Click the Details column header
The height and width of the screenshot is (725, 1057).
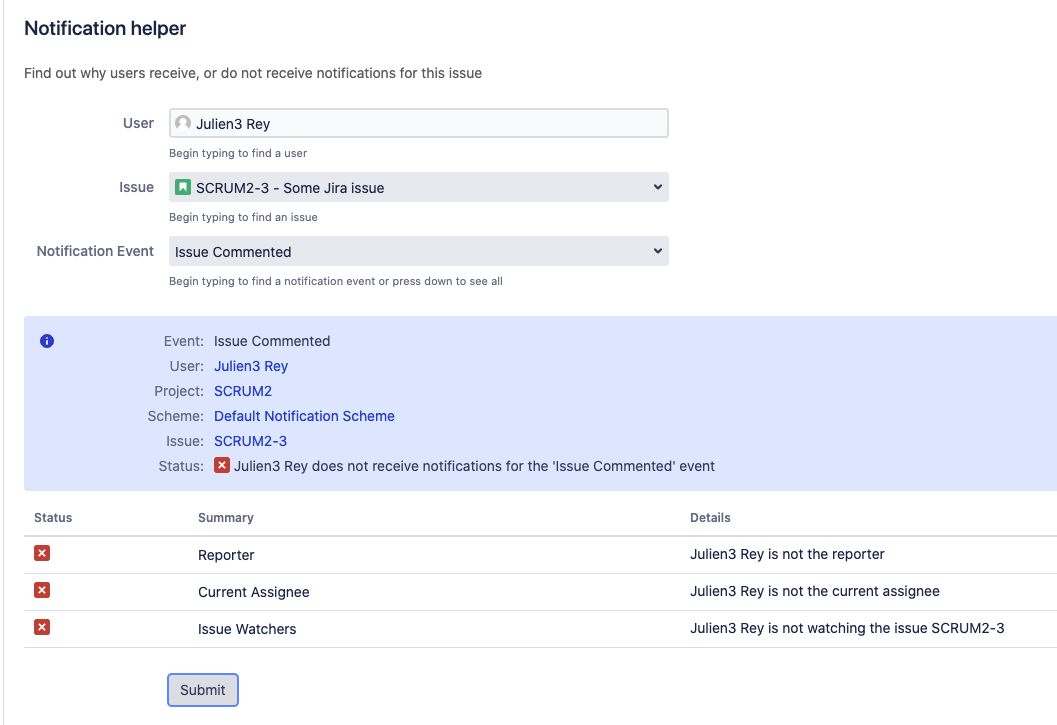[710, 518]
